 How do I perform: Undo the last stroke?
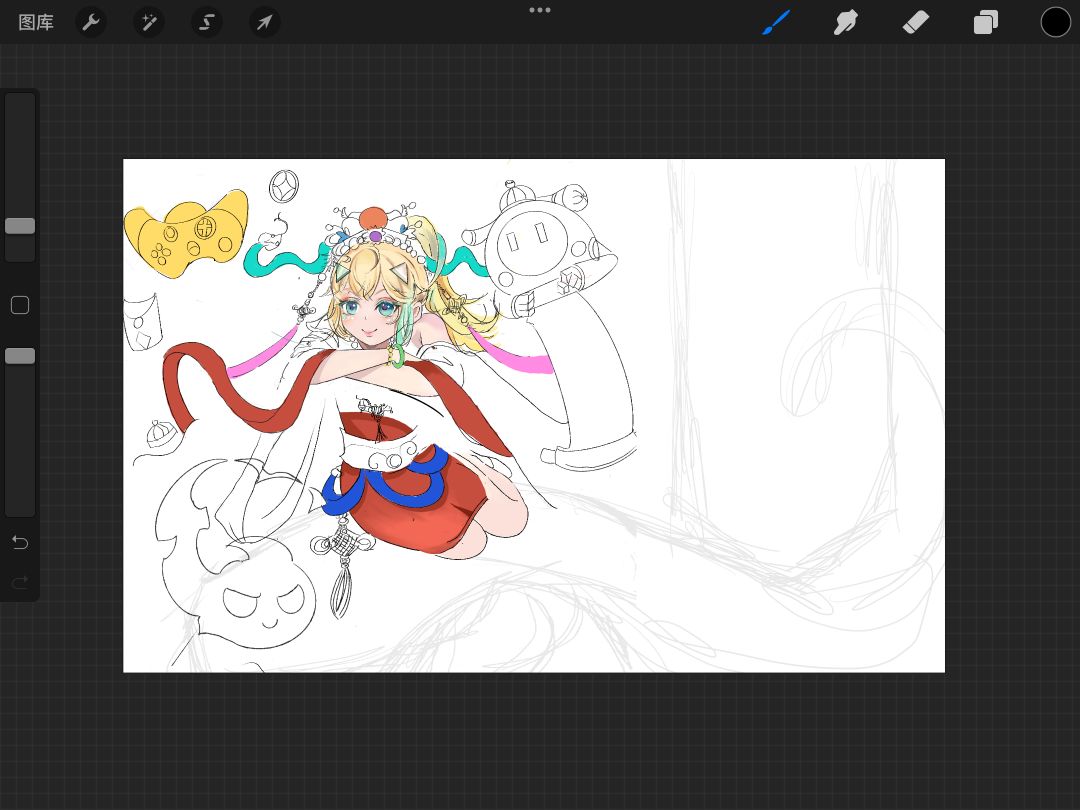pyautogui.click(x=20, y=542)
